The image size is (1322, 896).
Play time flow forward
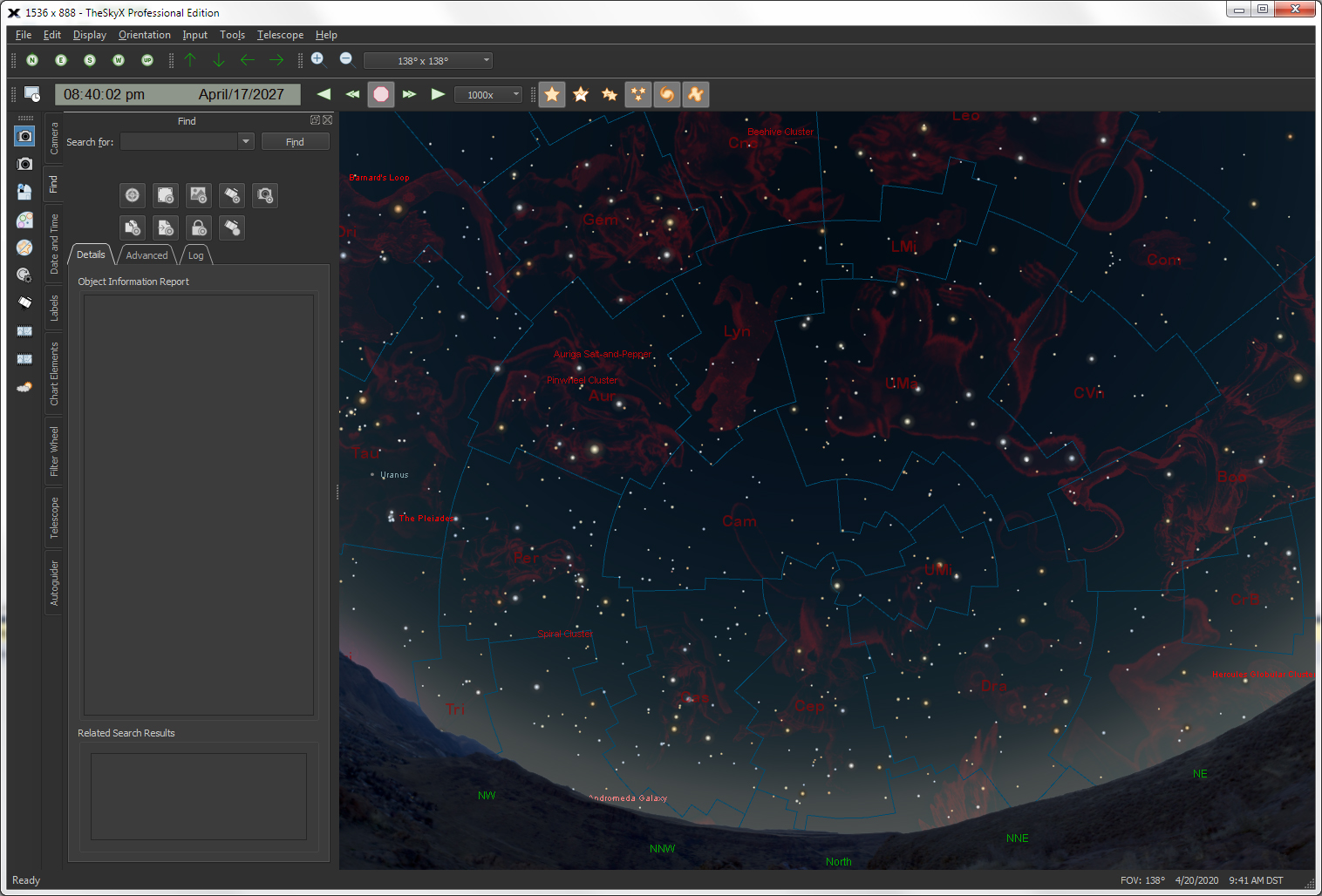(439, 94)
